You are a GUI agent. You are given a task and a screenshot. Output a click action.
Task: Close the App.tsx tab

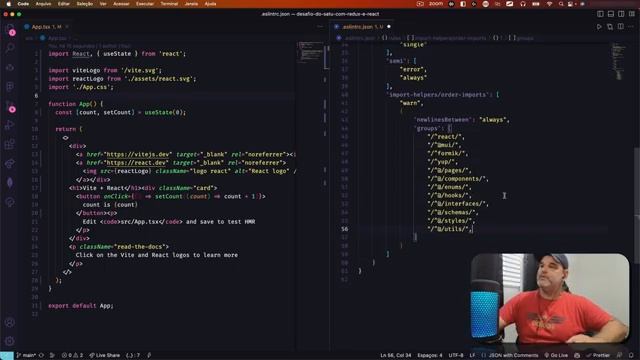coord(67,27)
